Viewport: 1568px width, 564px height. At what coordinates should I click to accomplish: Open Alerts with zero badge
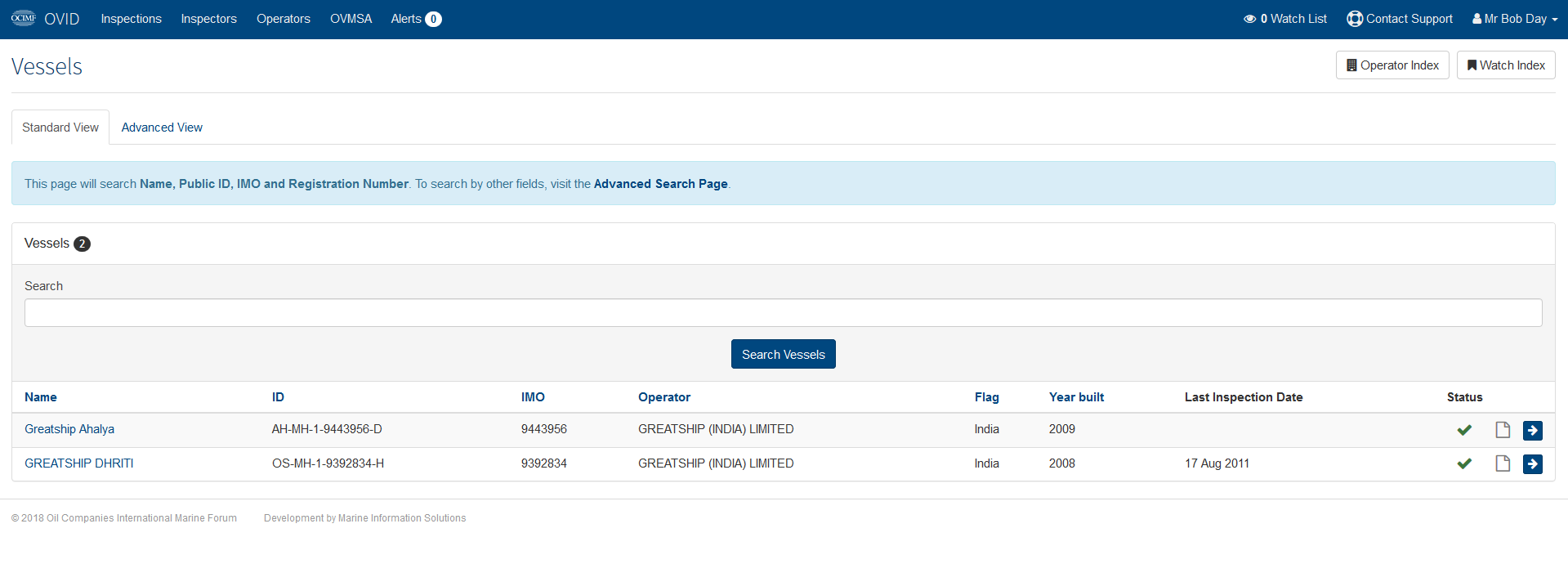click(x=416, y=19)
